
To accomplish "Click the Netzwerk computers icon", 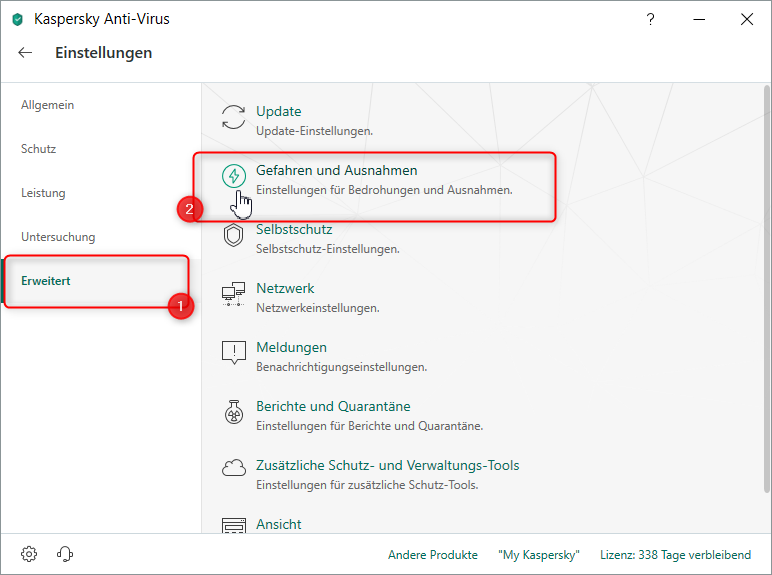I will [x=233, y=294].
